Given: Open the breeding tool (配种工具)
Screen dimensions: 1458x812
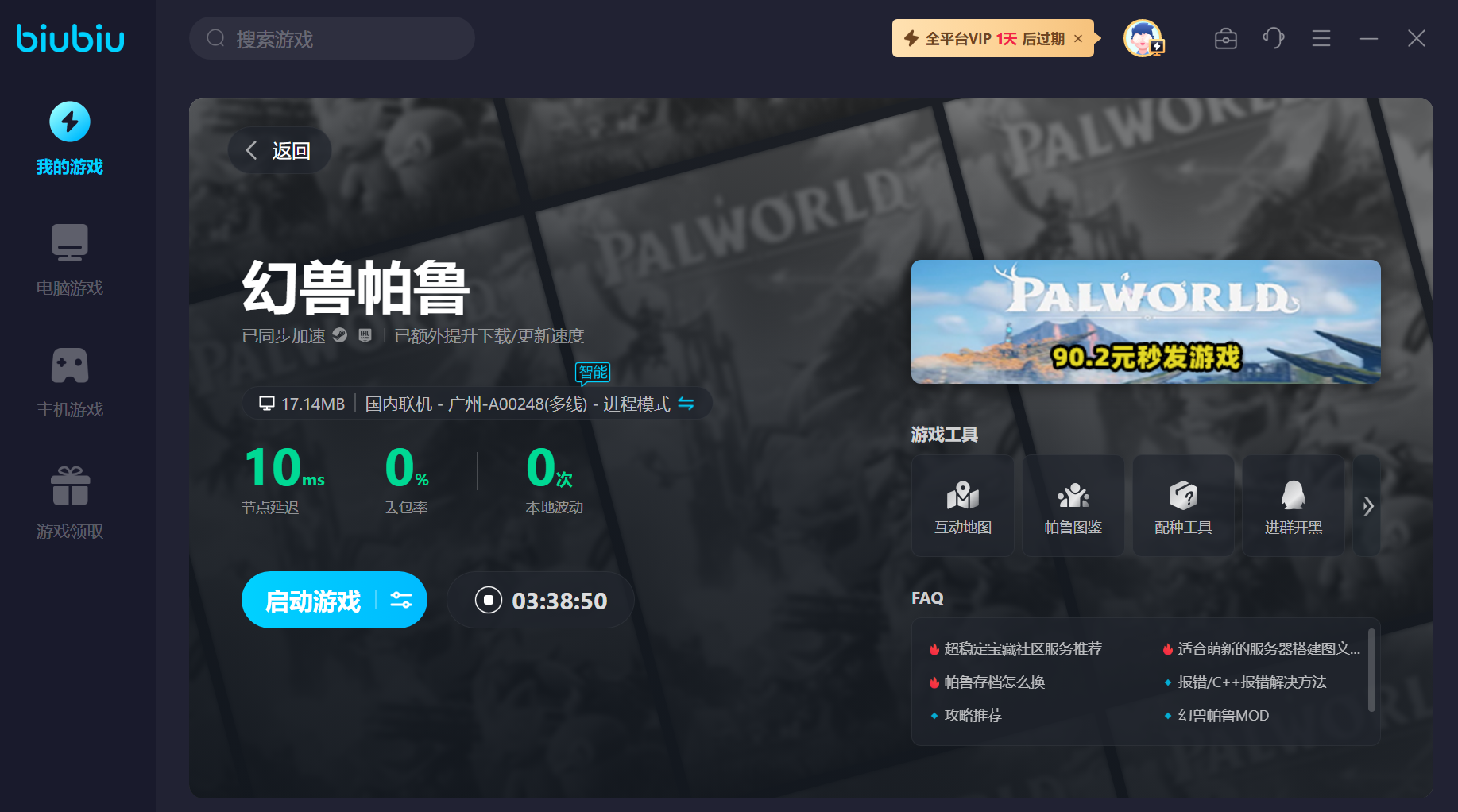Looking at the screenshot, I should [x=1182, y=505].
